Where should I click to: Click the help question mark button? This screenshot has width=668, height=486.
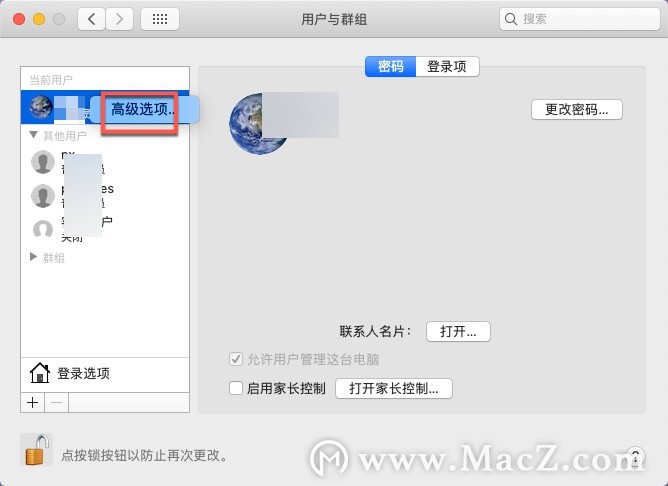tap(635, 457)
